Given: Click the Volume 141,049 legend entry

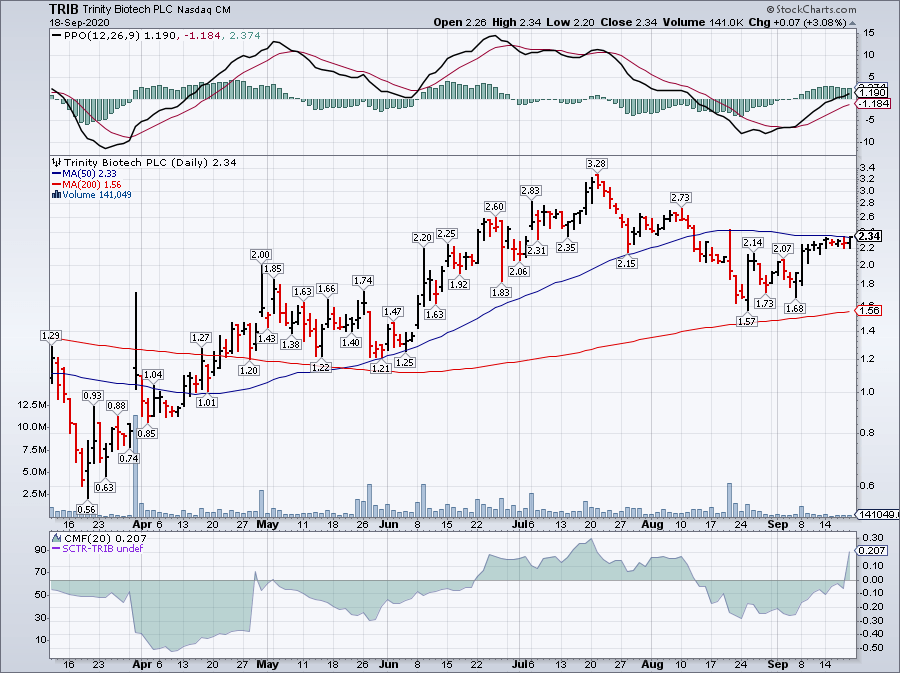Looking at the screenshot, I should point(96,194).
